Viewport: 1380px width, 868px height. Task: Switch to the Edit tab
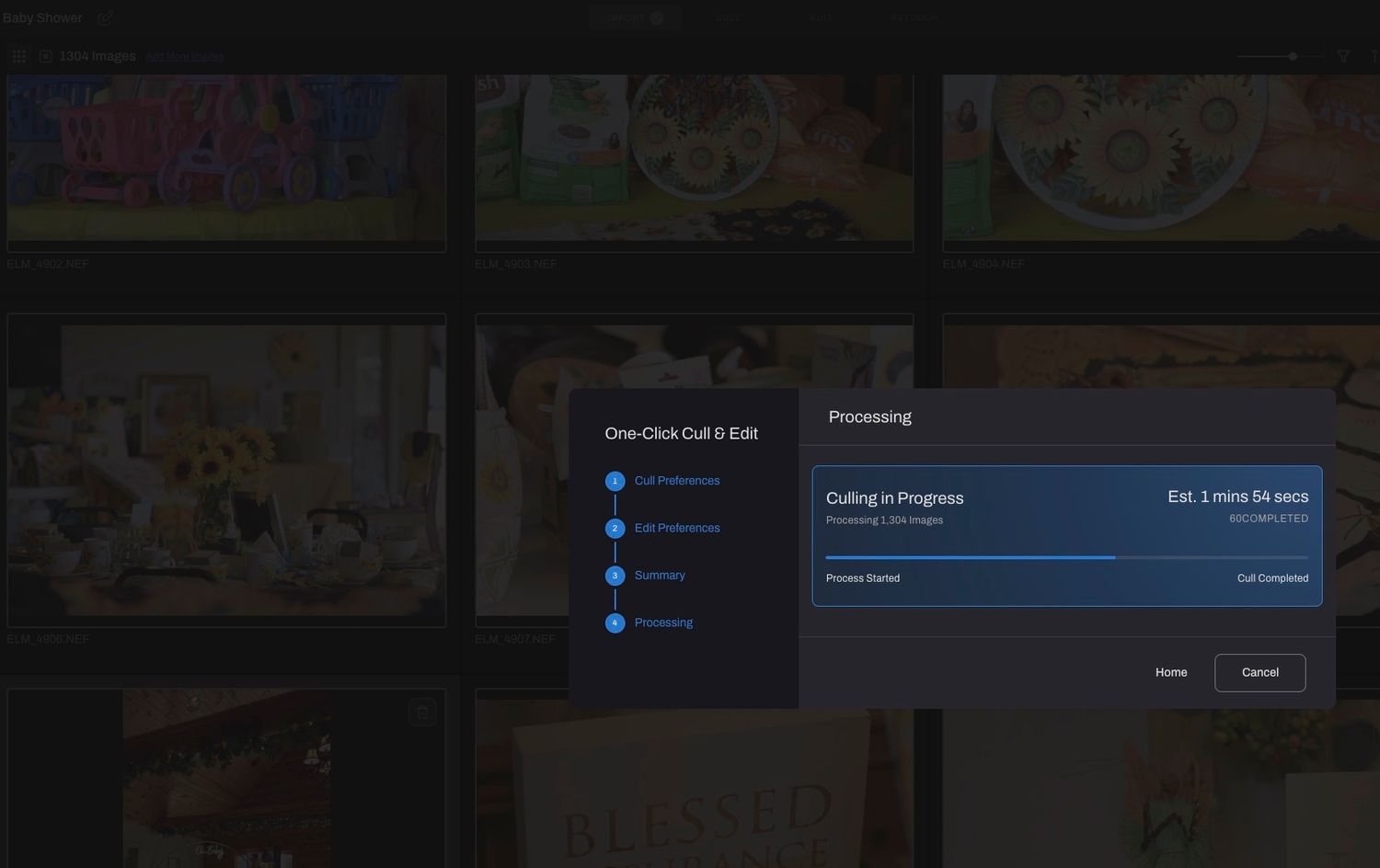tap(821, 17)
